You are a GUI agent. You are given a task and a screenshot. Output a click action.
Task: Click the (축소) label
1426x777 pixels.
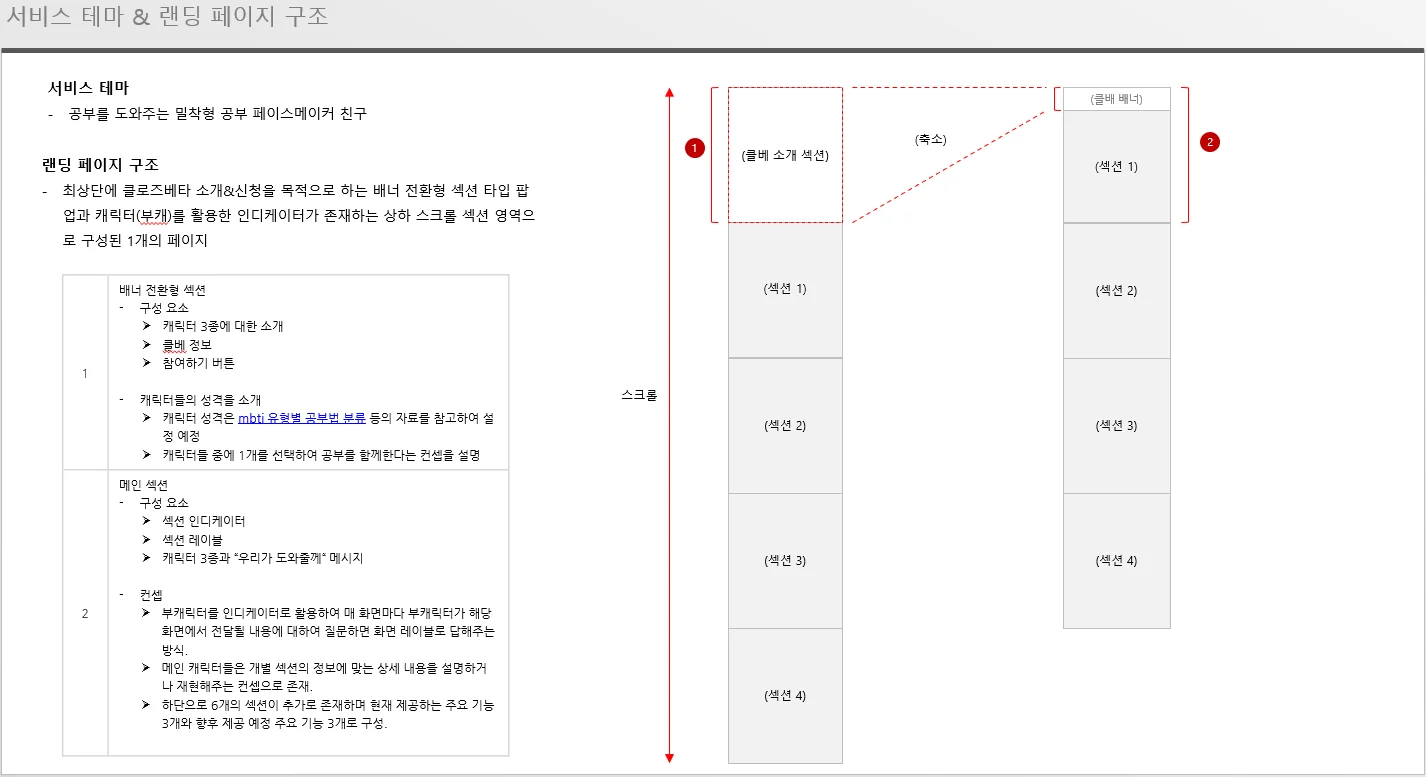tap(930, 139)
